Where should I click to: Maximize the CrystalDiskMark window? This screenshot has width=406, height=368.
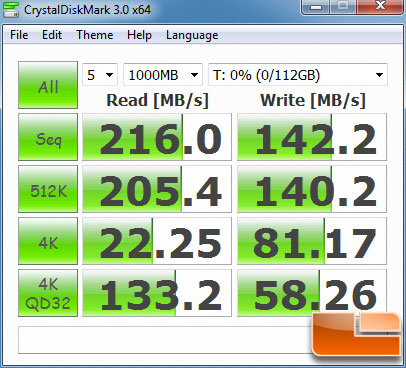pos(343,7)
